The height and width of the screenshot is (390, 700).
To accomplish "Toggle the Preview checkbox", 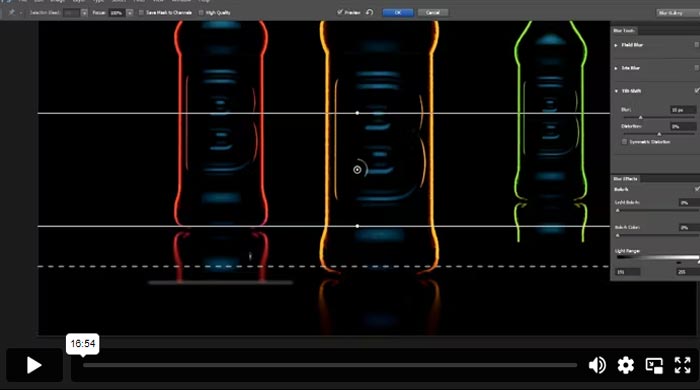I will coord(340,12).
